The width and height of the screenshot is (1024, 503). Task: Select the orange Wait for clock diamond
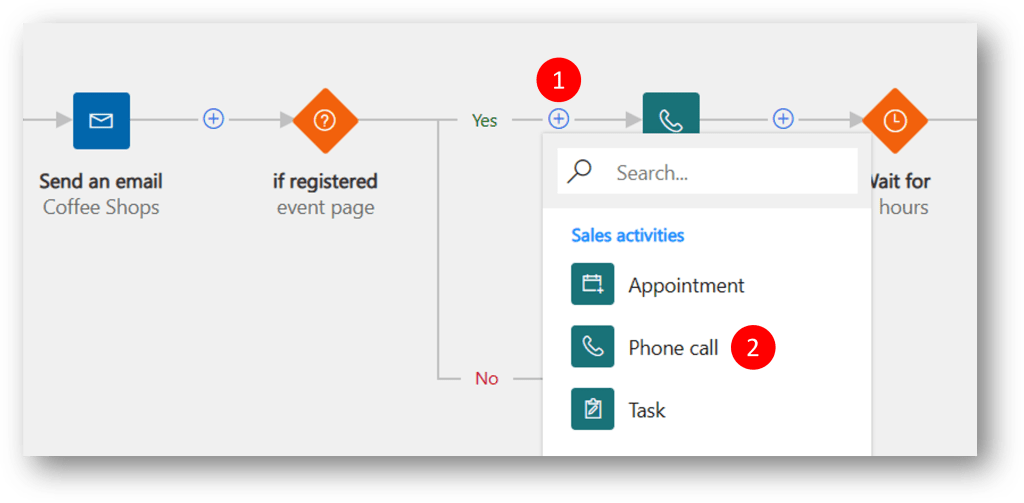tap(895, 120)
